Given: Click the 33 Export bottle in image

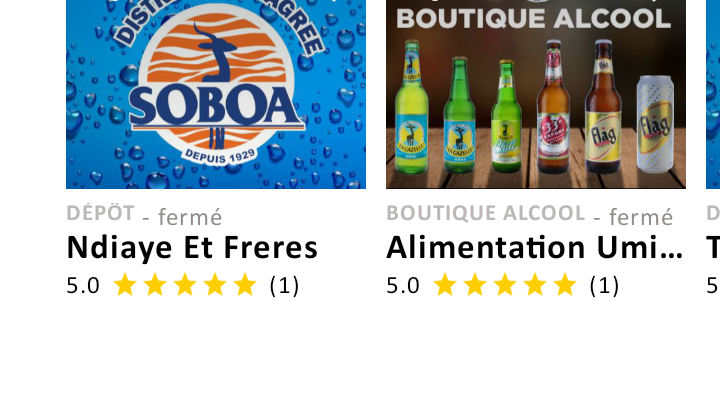Looking at the screenshot, I should [x=553, y=107].
